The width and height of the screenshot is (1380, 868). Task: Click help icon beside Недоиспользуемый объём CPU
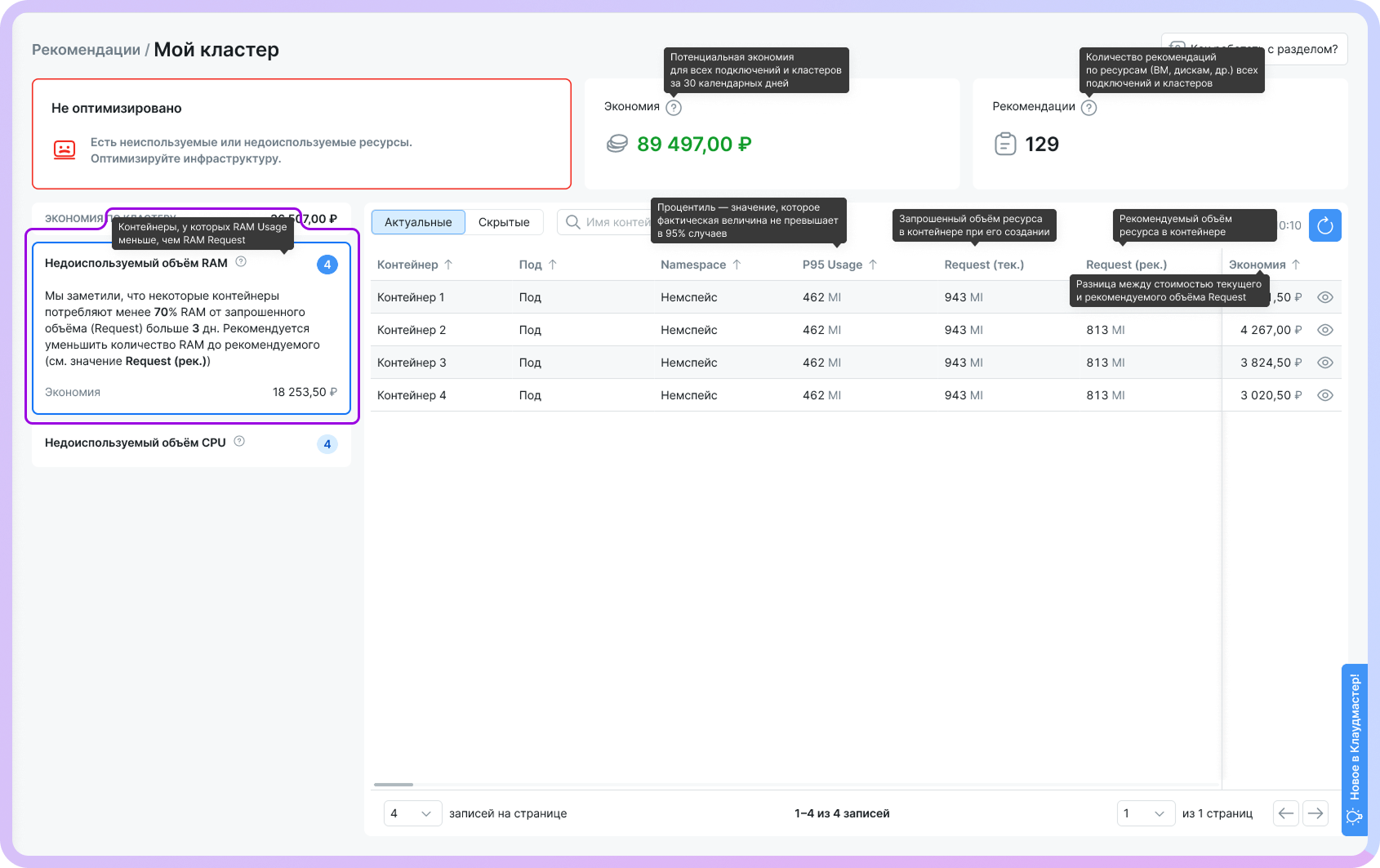click(239, 442)
